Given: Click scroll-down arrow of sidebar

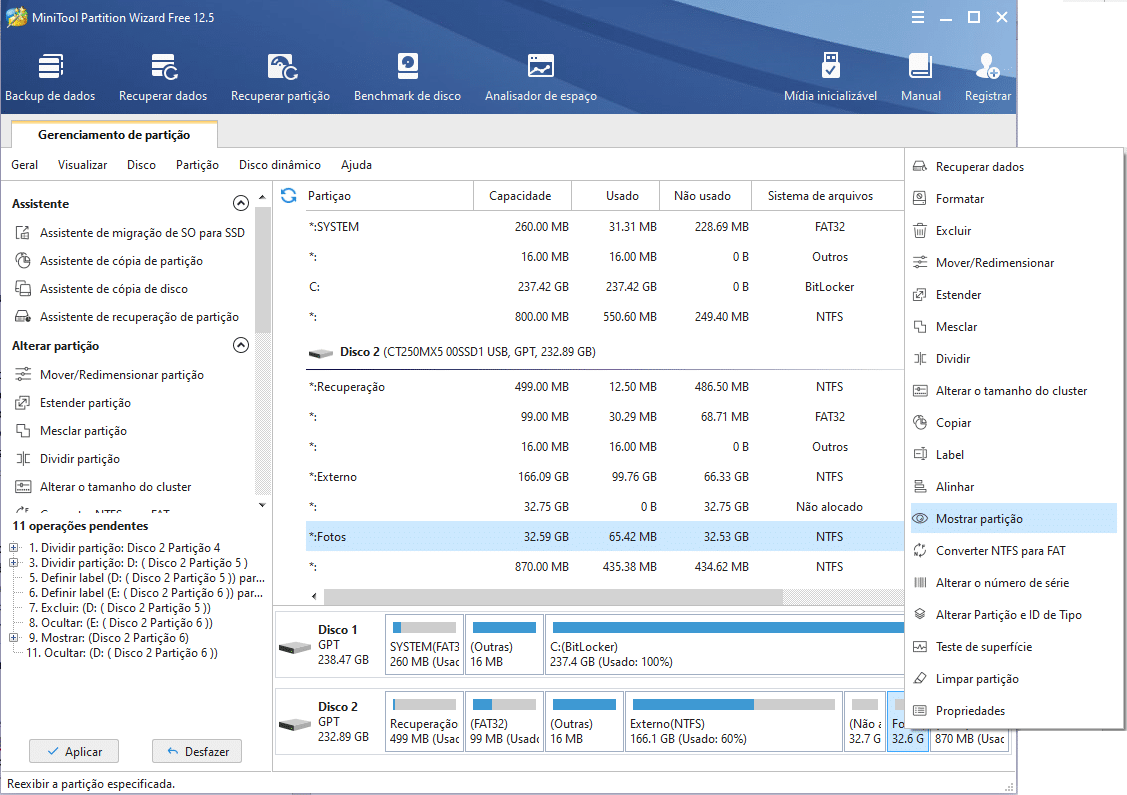Looking at the screenshot, I should pyautogui.click(x=262, y=505).
